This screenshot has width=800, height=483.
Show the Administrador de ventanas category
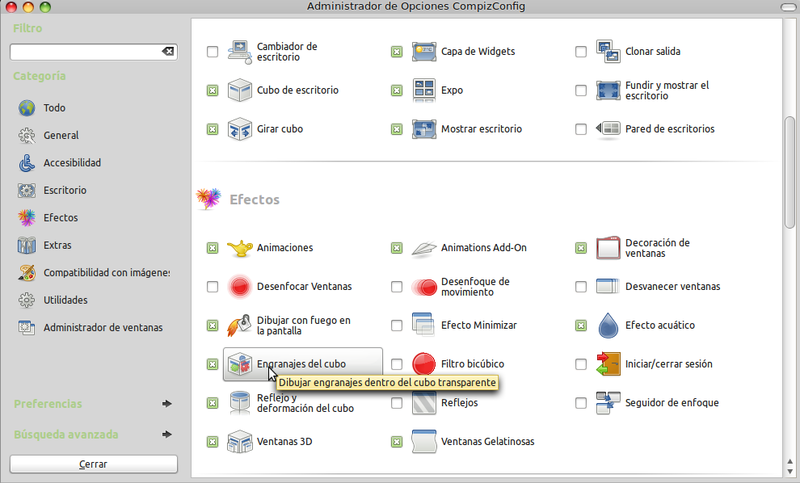coord(102,327)
